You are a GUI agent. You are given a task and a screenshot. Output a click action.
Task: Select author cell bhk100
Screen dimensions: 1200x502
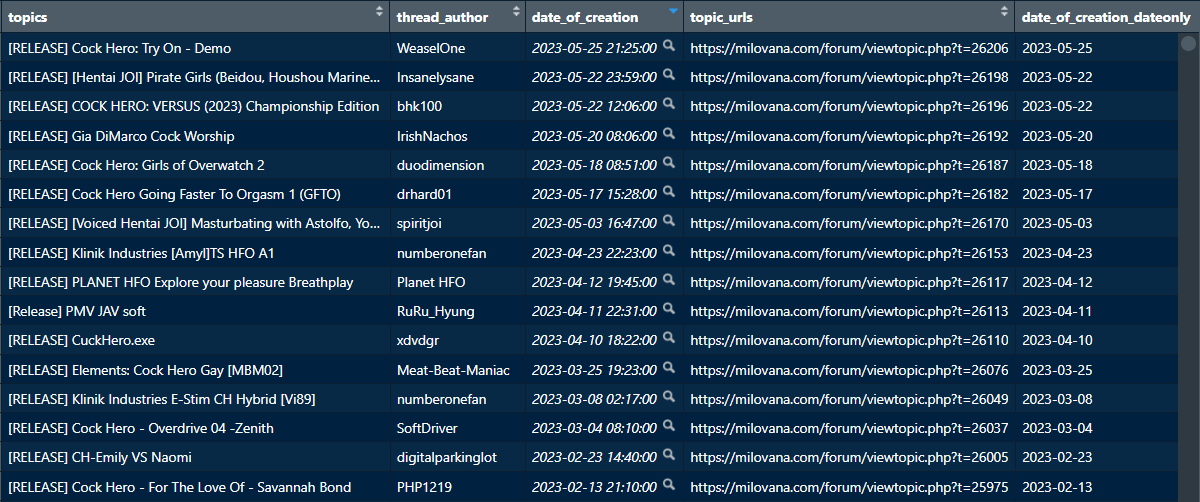click(x=457, y=106)
